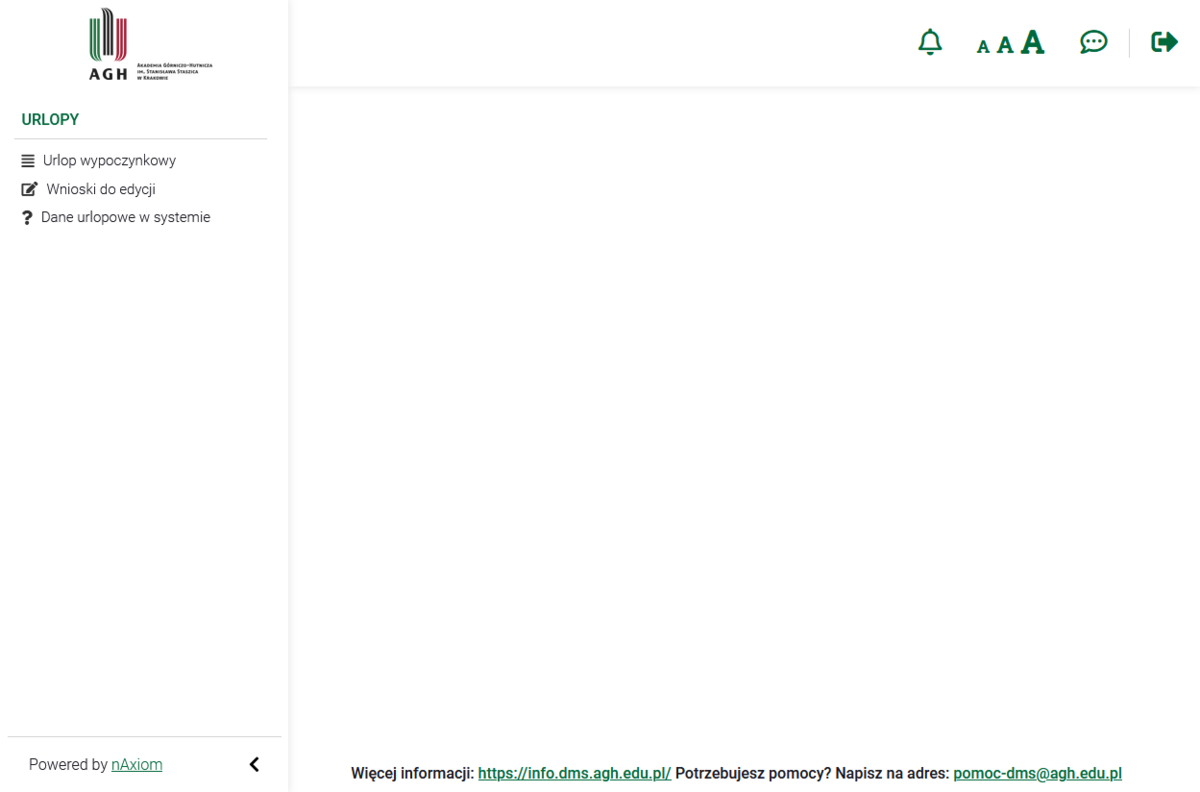This screenshot has width=1200, height=792.
Task: Open the Urlop wypoczynkowy menu item
Action: click(109, 160)
